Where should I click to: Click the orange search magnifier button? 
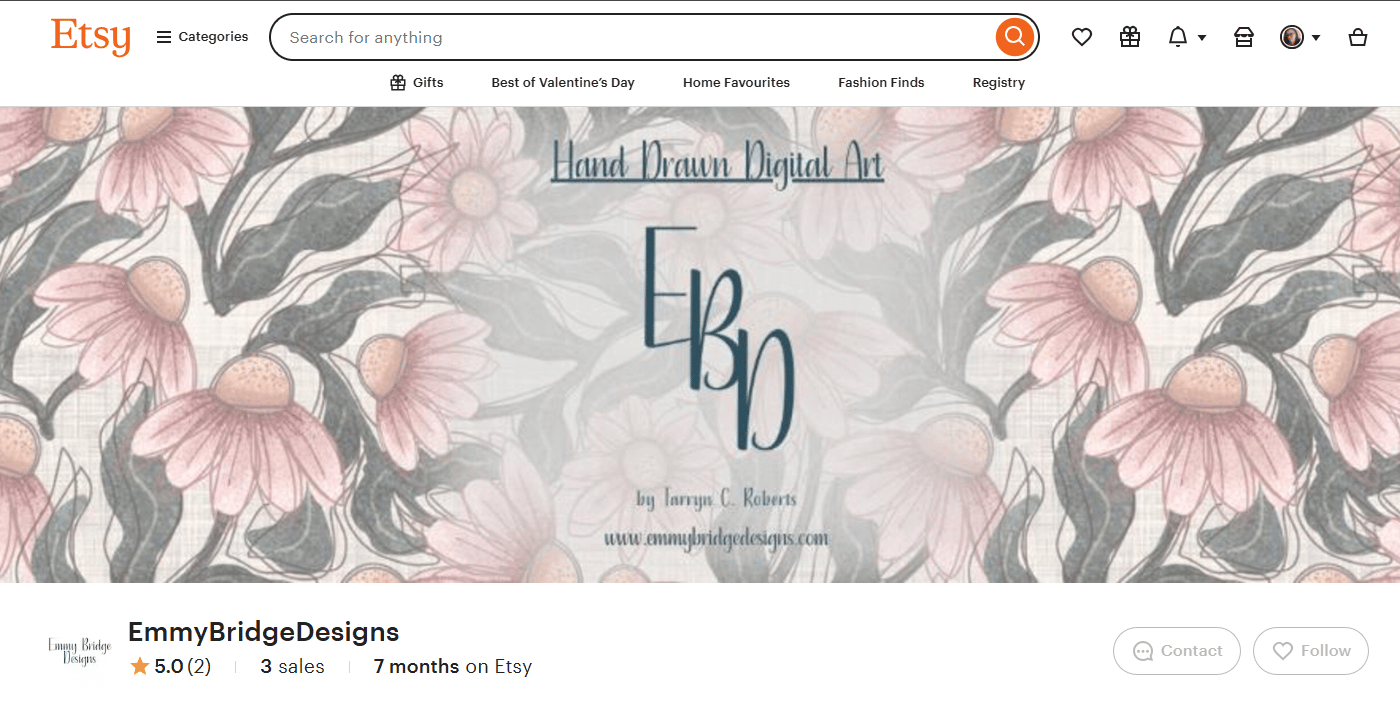tap(1014, 37)
